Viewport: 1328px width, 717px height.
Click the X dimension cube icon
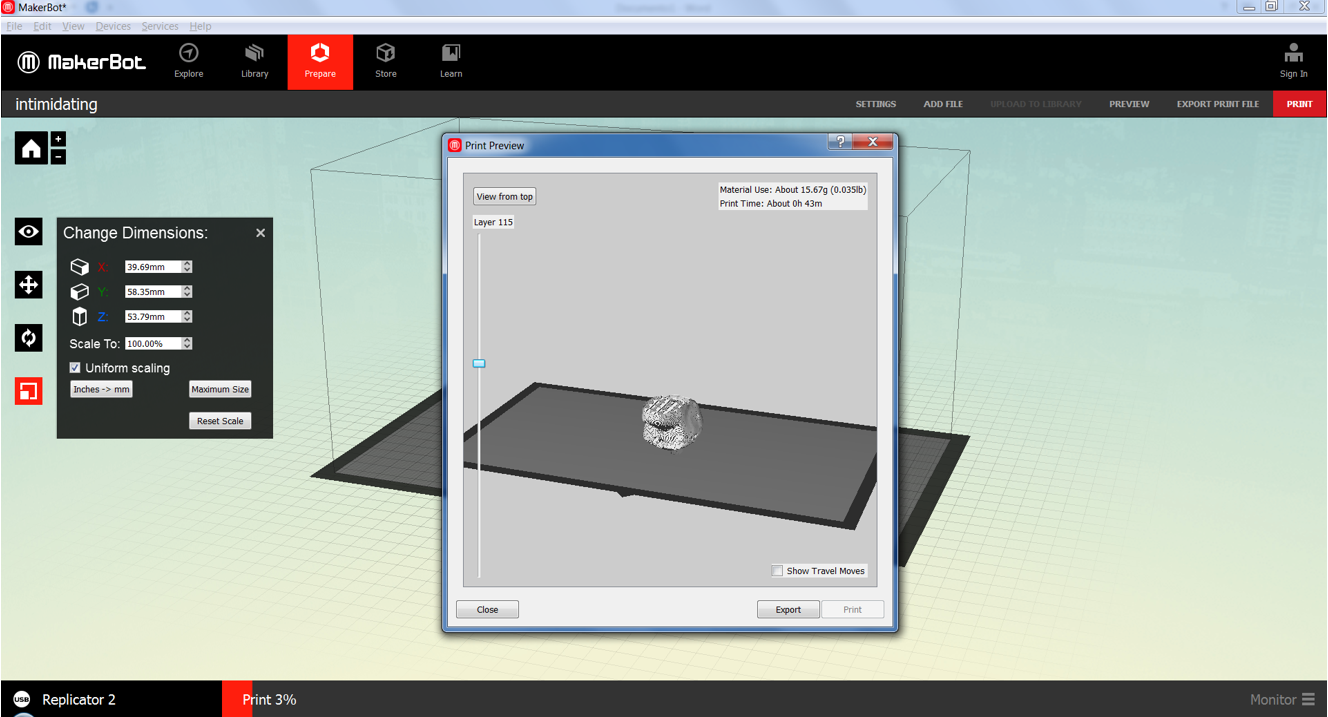pyautogui.click(x=79, y=267)
